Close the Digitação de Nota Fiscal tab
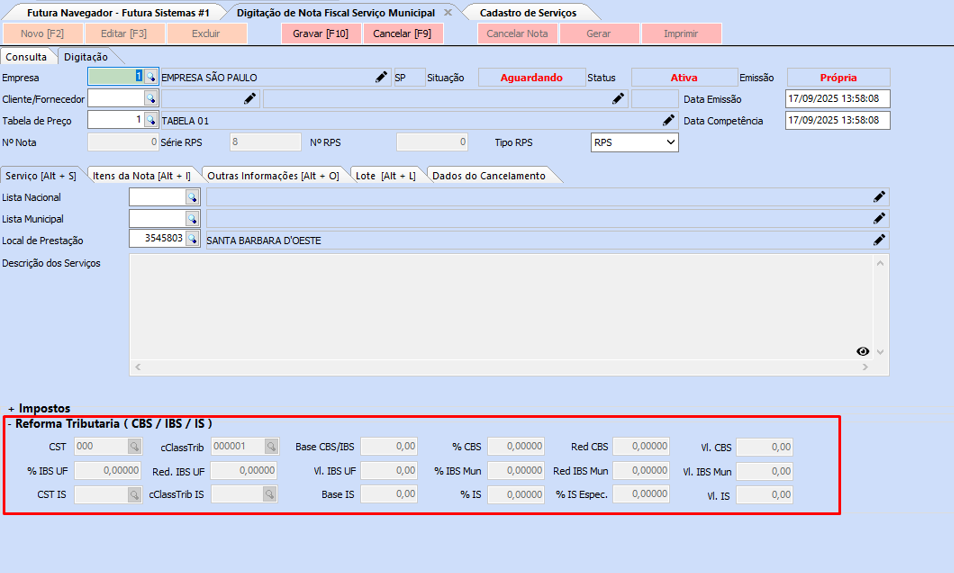The height and width of the screenshot is (573, 954). click(x=447, y=13)
